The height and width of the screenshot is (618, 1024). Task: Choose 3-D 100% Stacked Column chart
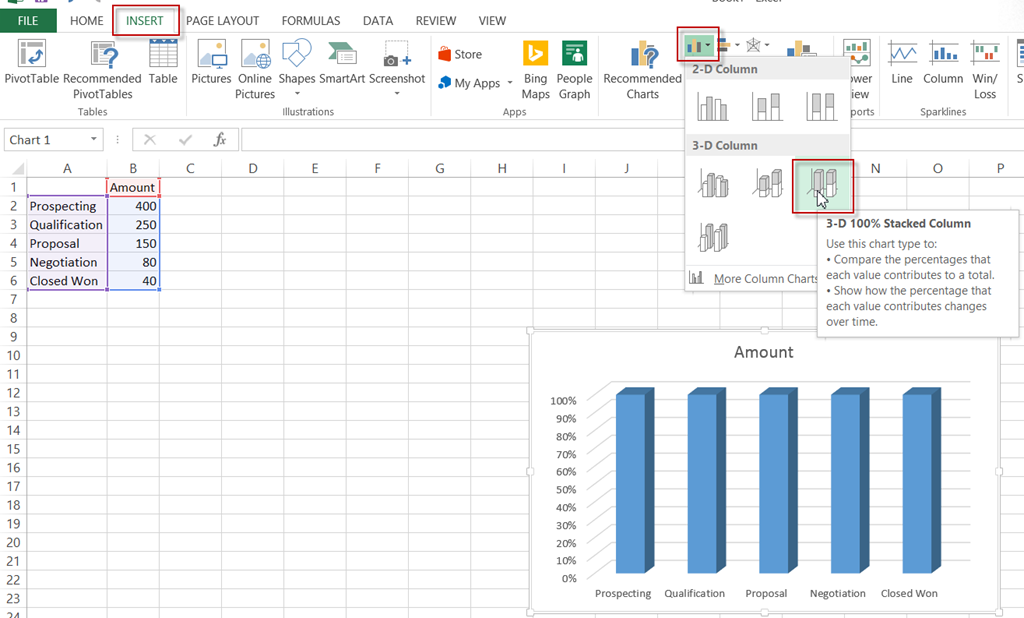tap(822, 186)
